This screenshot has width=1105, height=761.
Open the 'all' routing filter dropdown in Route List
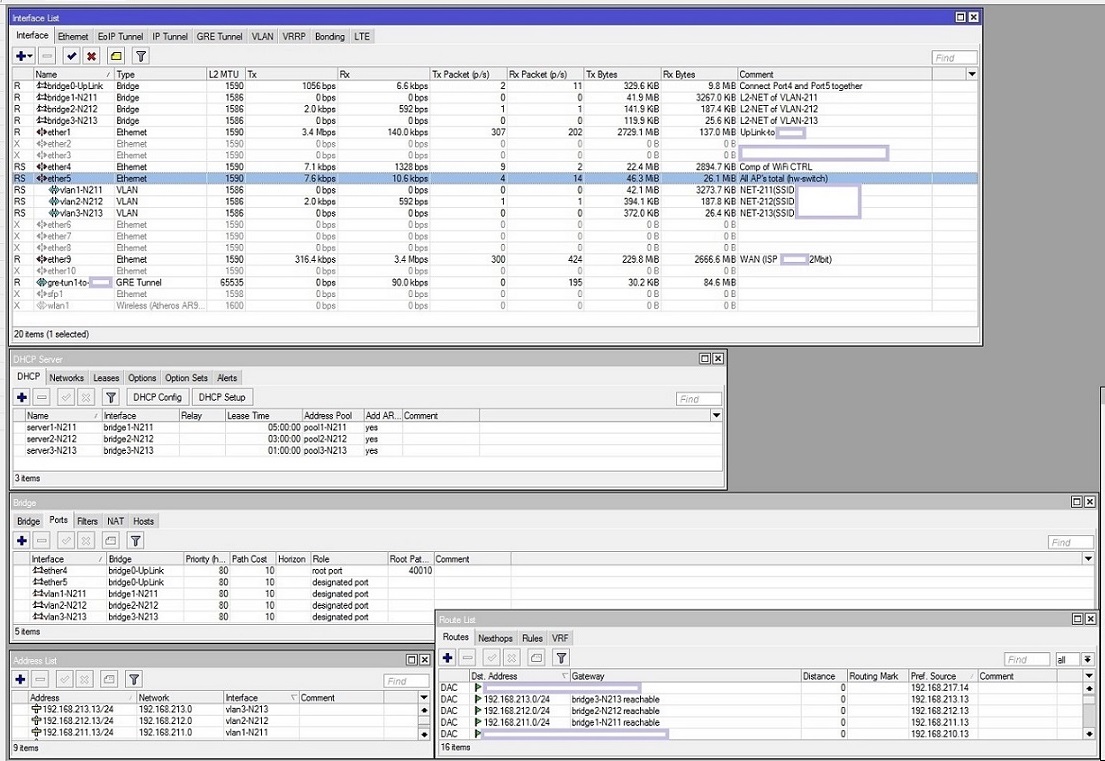(x=1088, y=660)
